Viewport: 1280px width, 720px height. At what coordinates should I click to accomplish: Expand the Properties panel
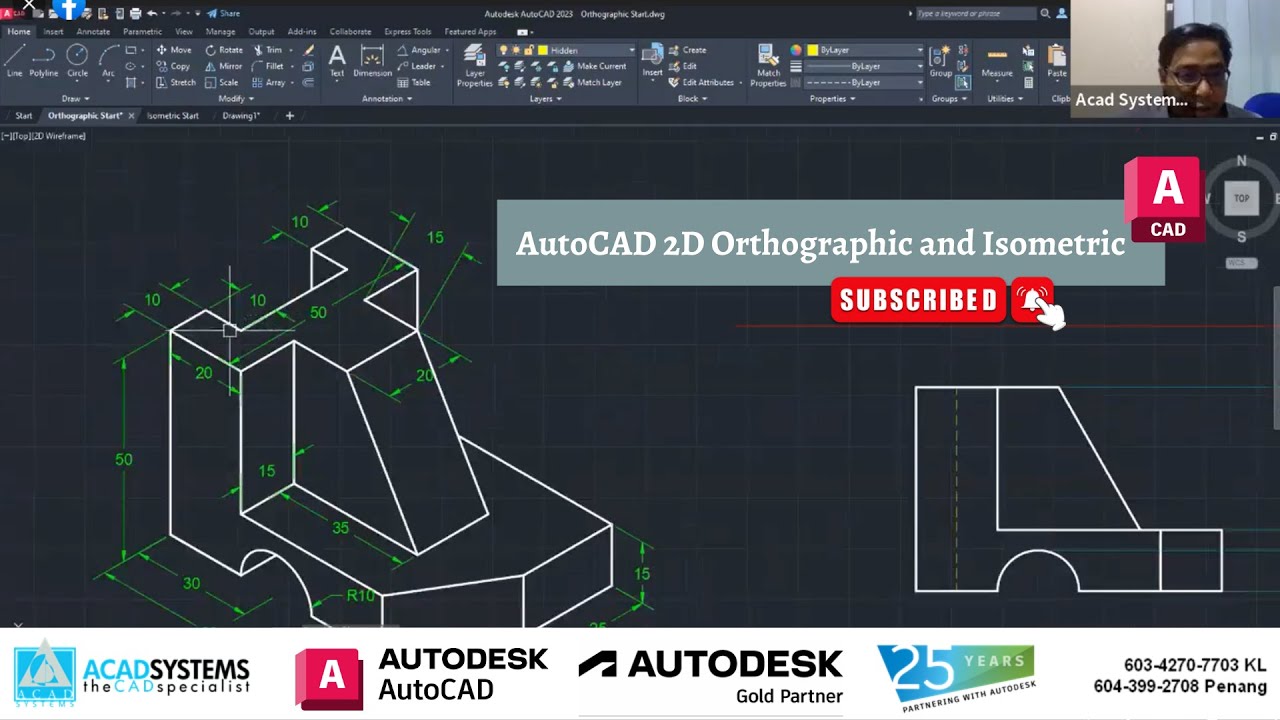click(x=832, y=98)
